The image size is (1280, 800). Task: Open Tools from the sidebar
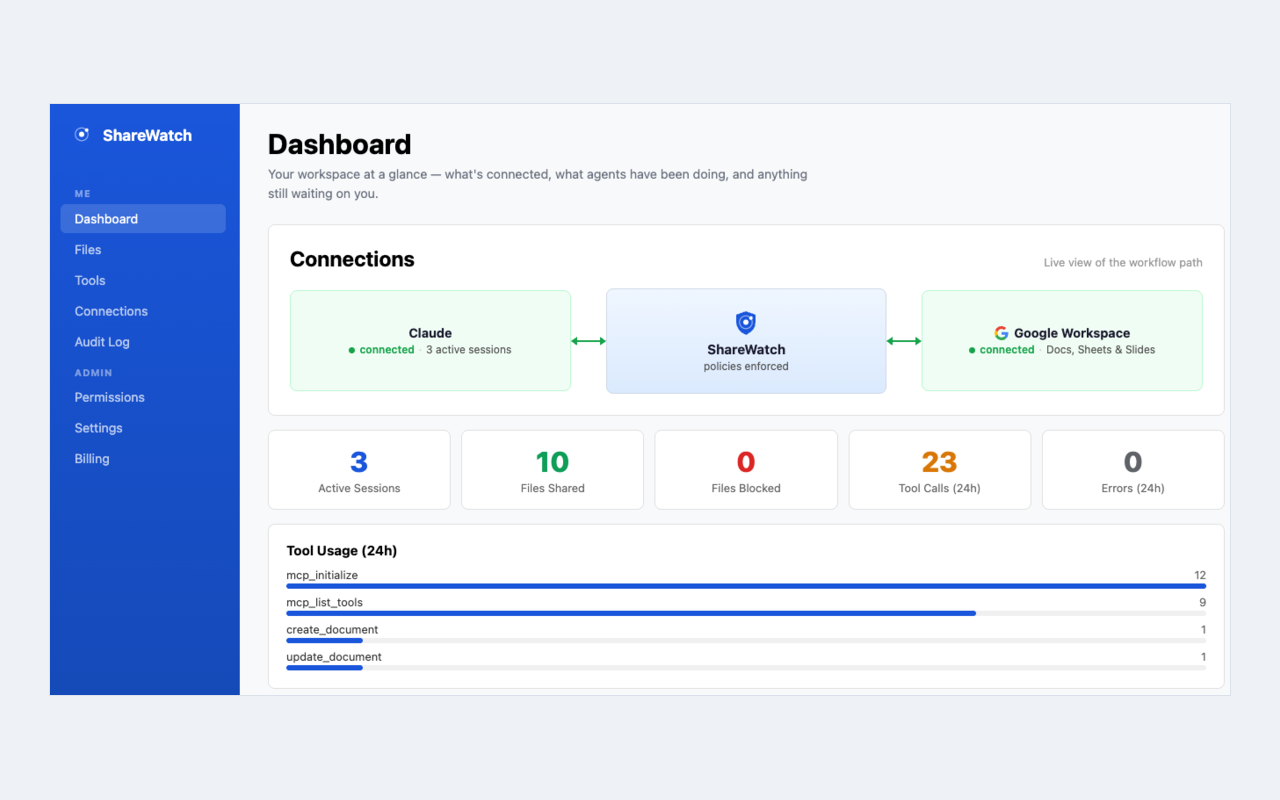tap(143, 281)
